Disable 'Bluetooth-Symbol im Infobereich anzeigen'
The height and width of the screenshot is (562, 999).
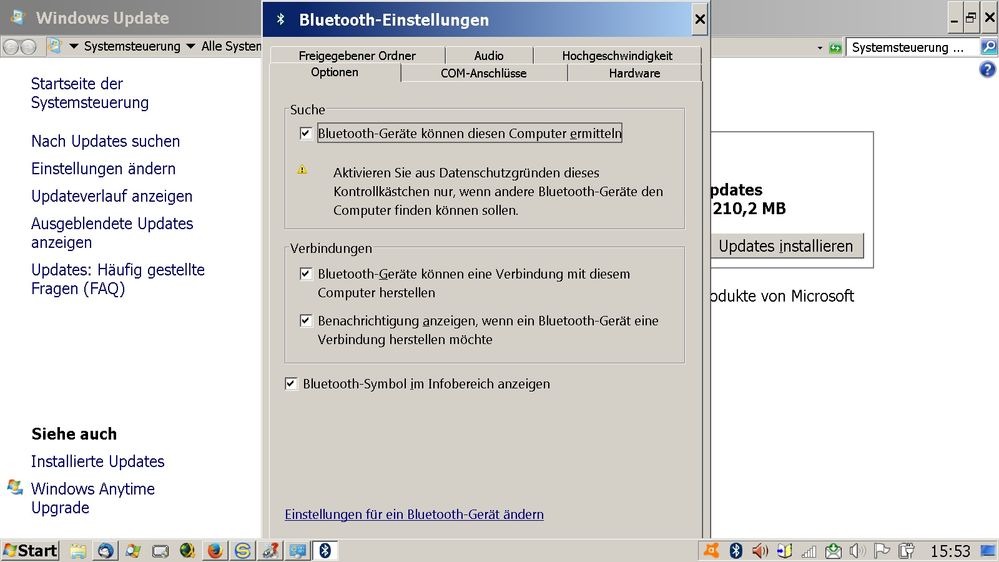pos(291,384)
